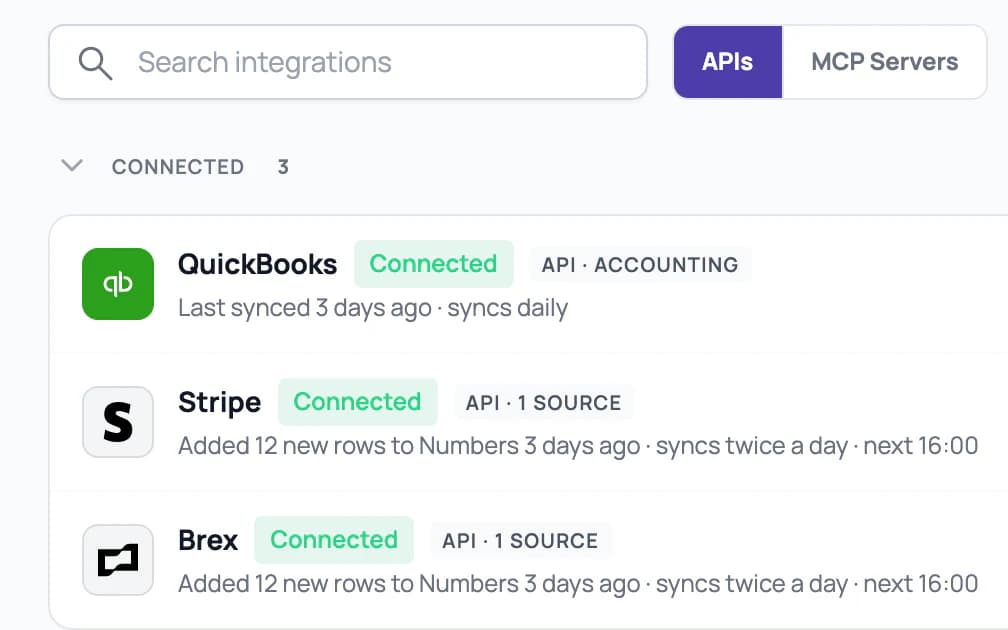This screenshot has height=630, width=1008.
Task: Collapse the Connected section chevron
Action: point(72,166)
